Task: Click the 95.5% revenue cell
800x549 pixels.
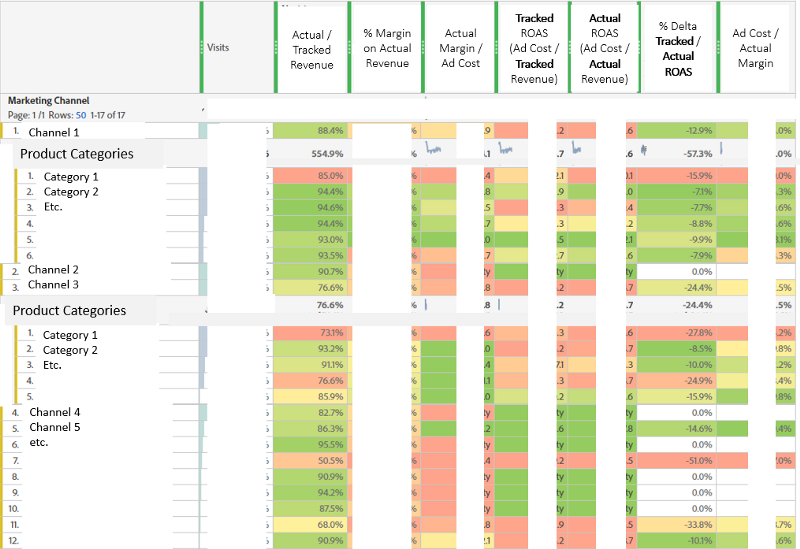Action: pyautogui.click(x=310, y=444)
